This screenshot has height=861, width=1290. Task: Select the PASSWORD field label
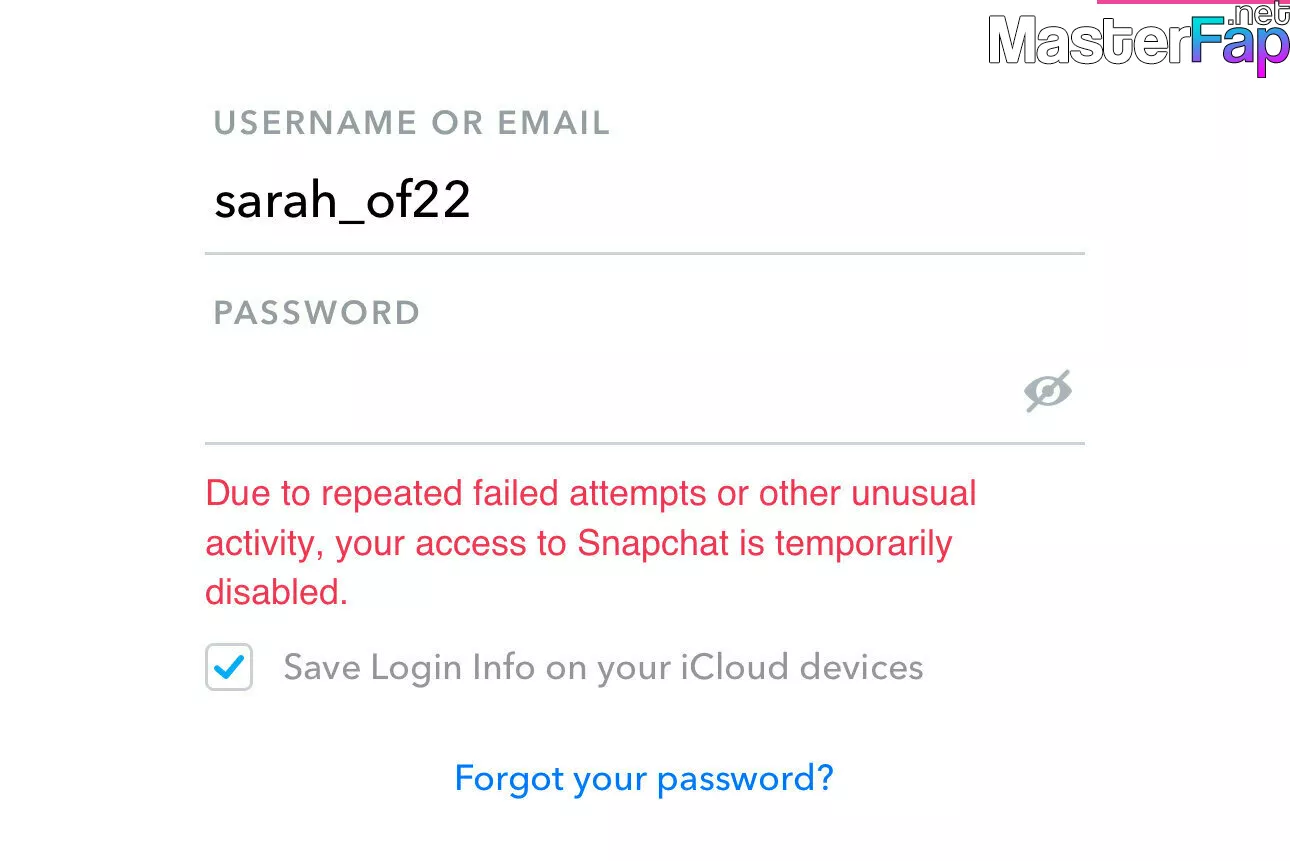coord(317,313)
